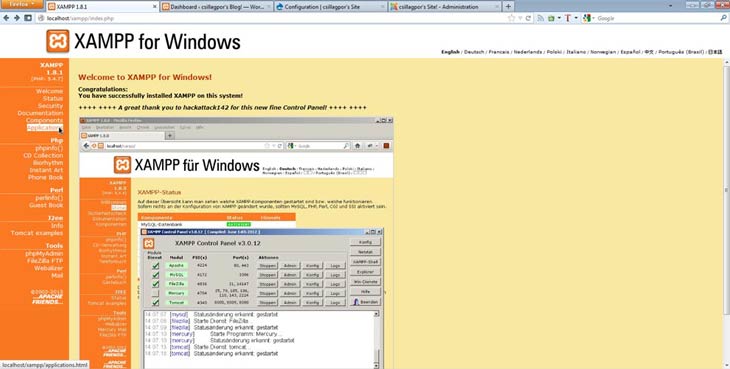730x369 pixels.
Task: Expand the T icon dropdown arrow
Action: coord(576,18)
